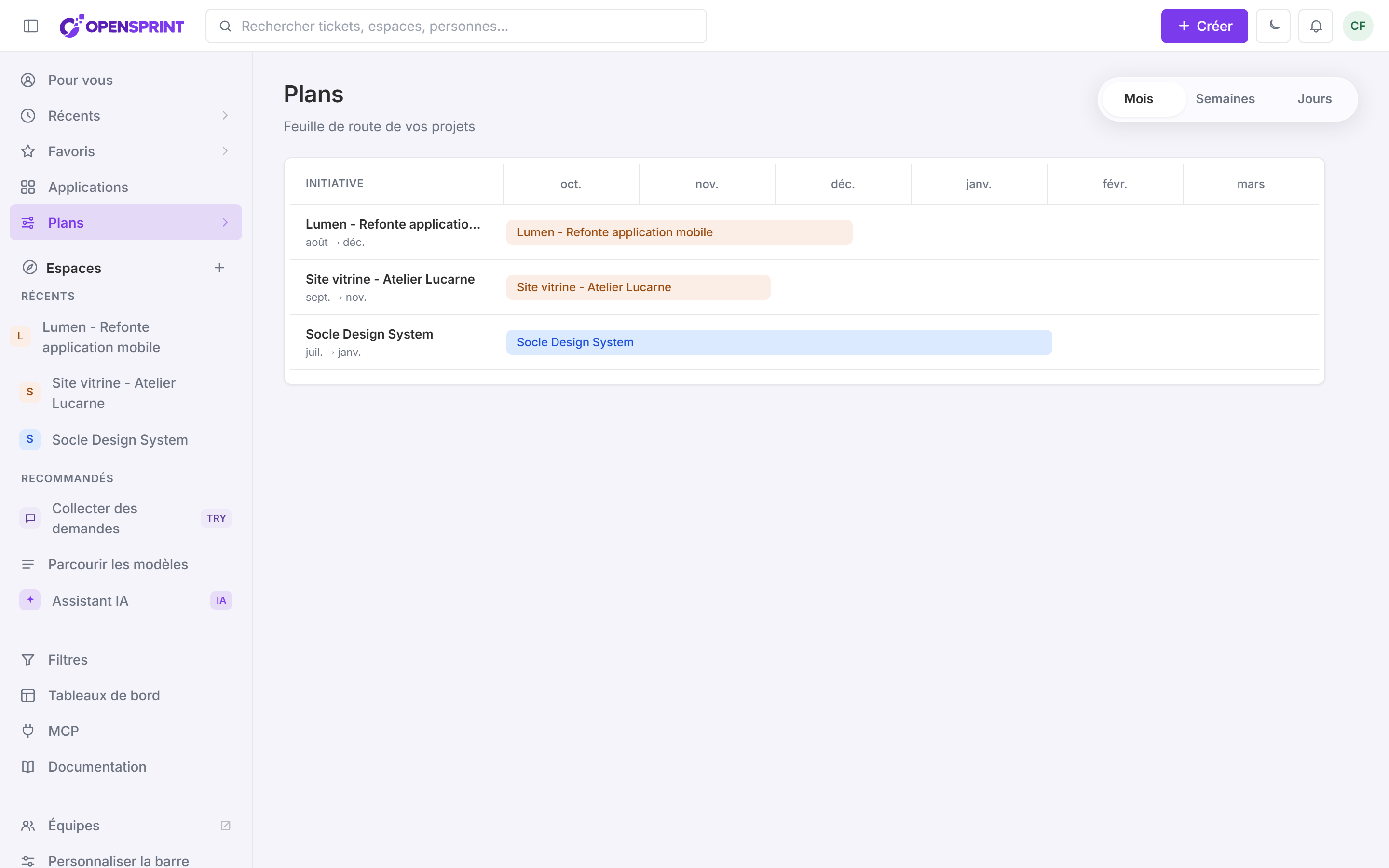Click the 'août → déc.' date range text

click(335, 242)
